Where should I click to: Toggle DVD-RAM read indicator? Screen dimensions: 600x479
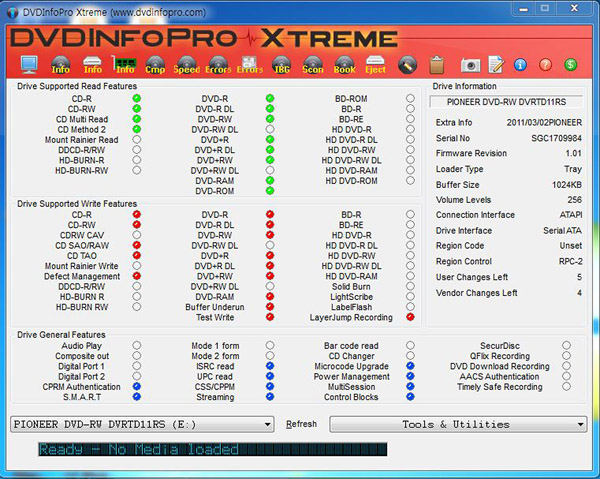coord(270,180)
